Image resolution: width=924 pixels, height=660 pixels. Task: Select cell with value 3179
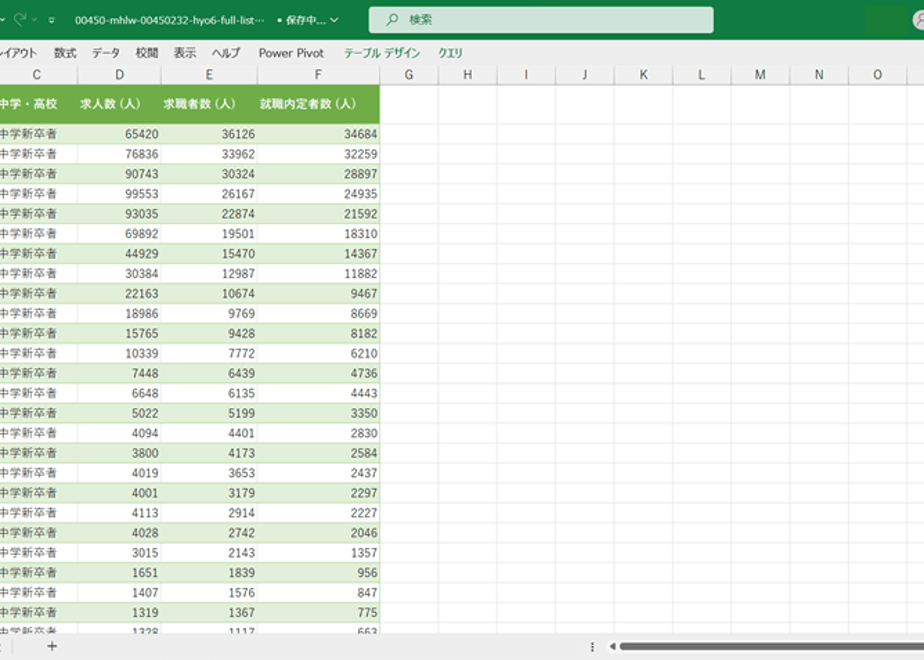[209, 493]
